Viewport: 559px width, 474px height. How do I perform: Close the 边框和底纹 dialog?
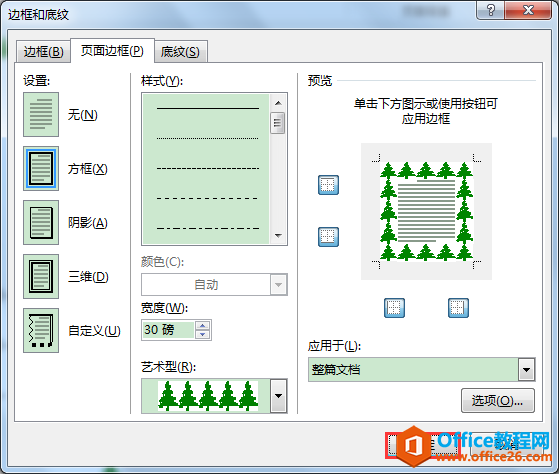[528, 10]
